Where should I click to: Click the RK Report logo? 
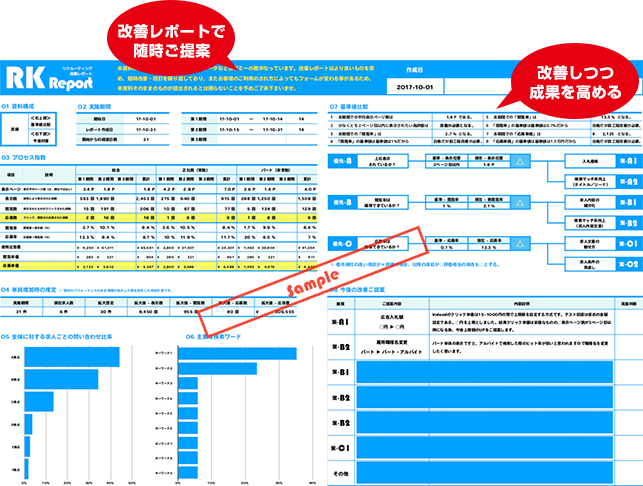tap(49, 78)
